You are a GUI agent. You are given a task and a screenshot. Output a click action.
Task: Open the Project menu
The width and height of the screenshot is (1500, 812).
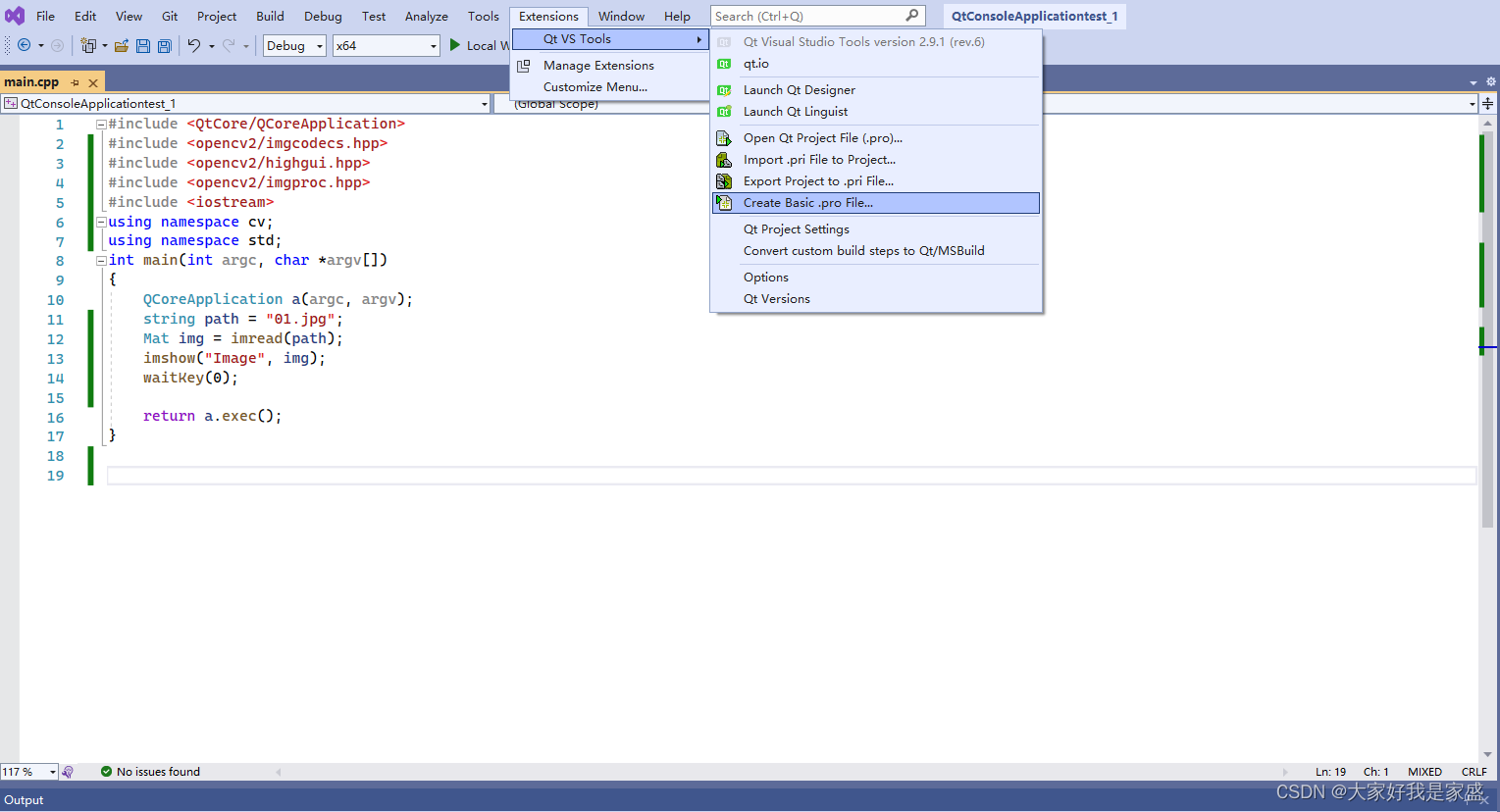point(217,16)
